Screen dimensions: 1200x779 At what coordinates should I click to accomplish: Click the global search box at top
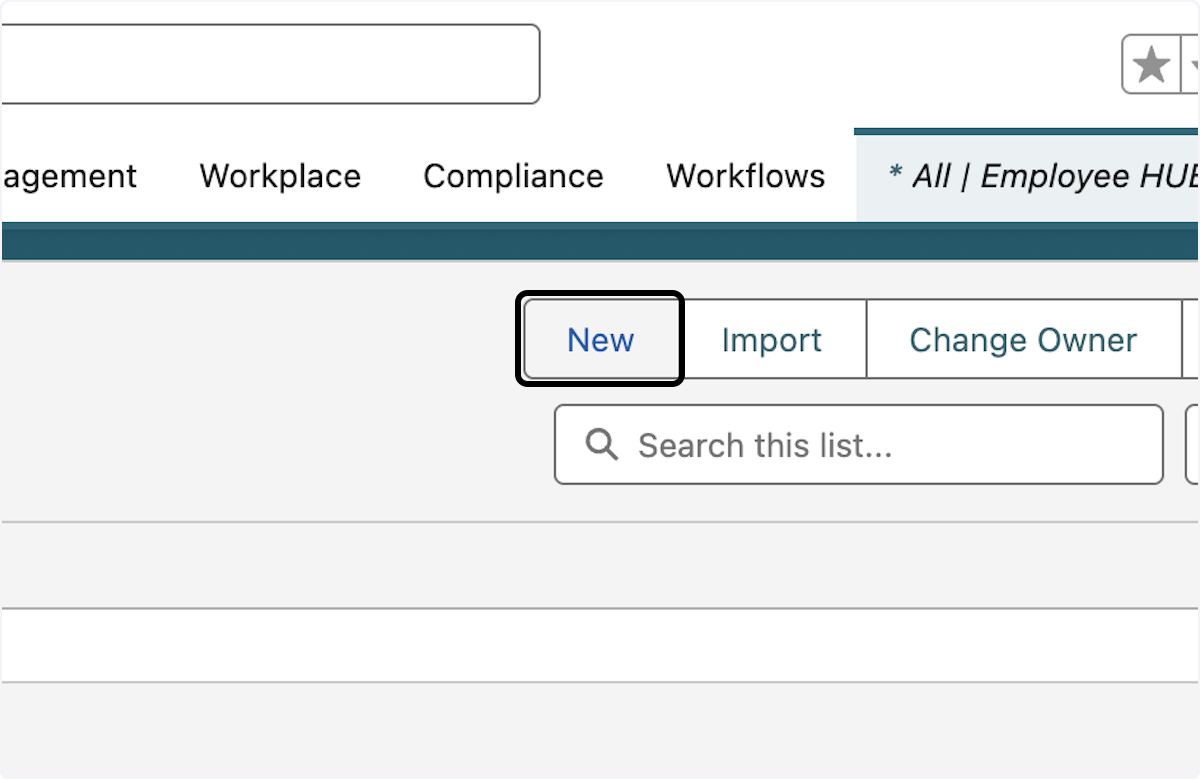tap(270, 64)
